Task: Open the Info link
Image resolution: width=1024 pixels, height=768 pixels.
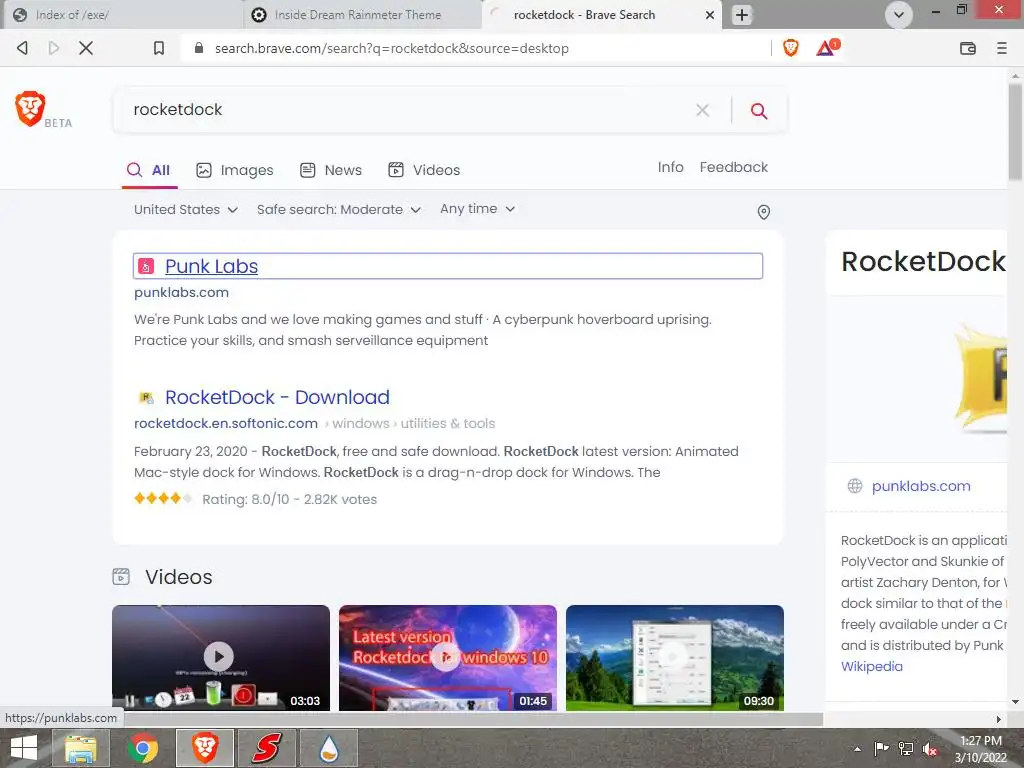Action: [671, 167]
